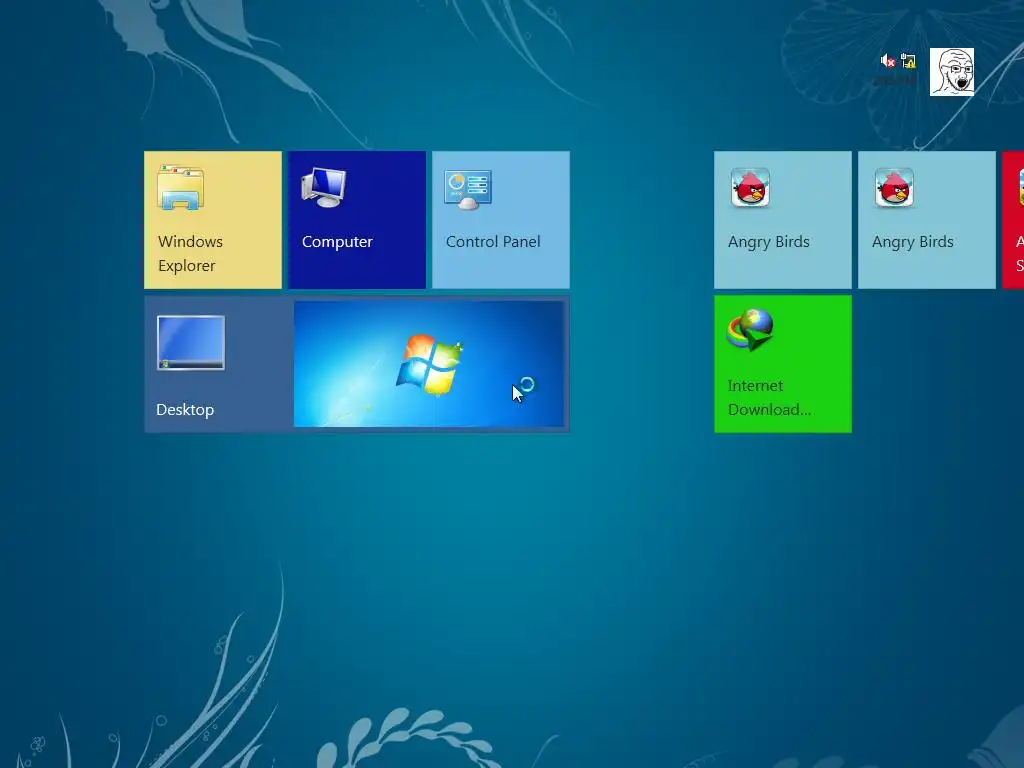Open the Windows Explorer tile
1024x768 pixels.
point(213,220)
